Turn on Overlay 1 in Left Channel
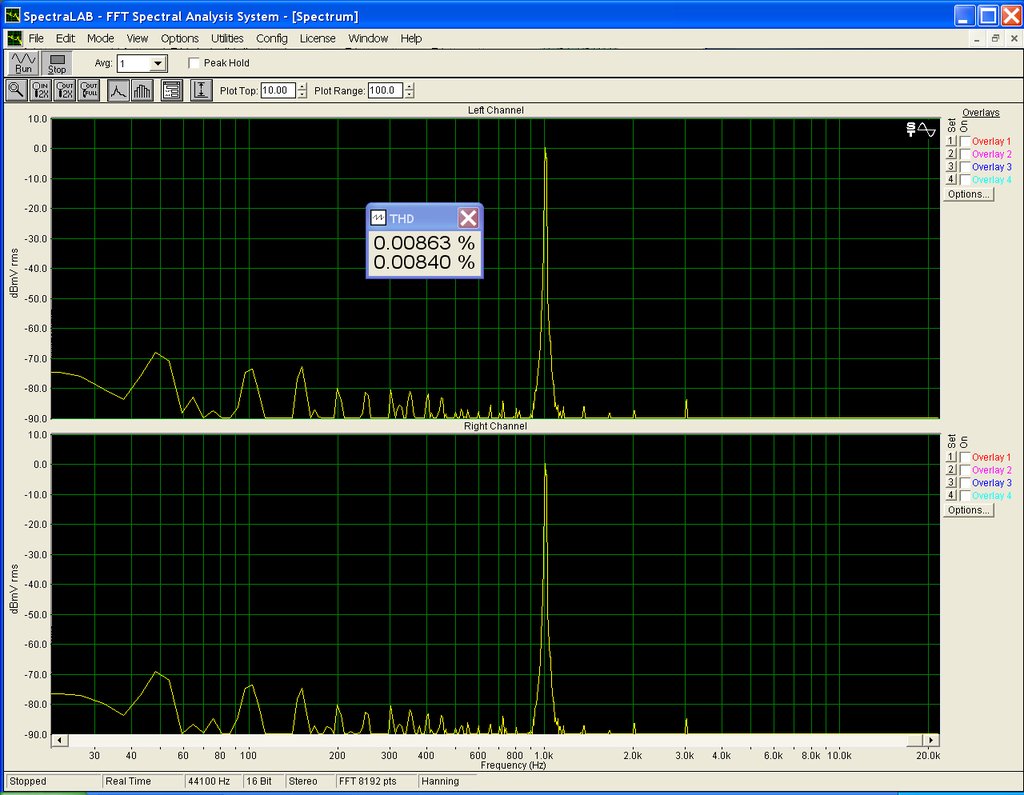Viewport: 1024px width, 795px height. pyautogui.click(x=965, y=141)
